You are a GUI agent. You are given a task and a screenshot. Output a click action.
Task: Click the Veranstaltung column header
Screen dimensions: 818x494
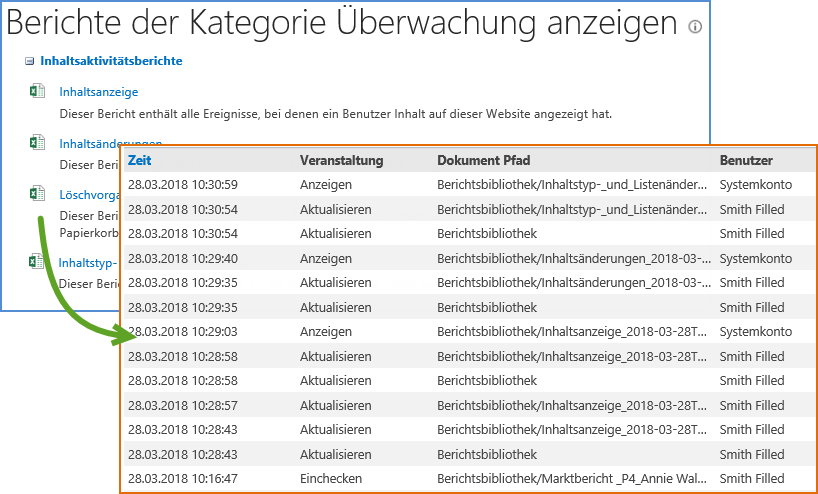click(341, 160)
